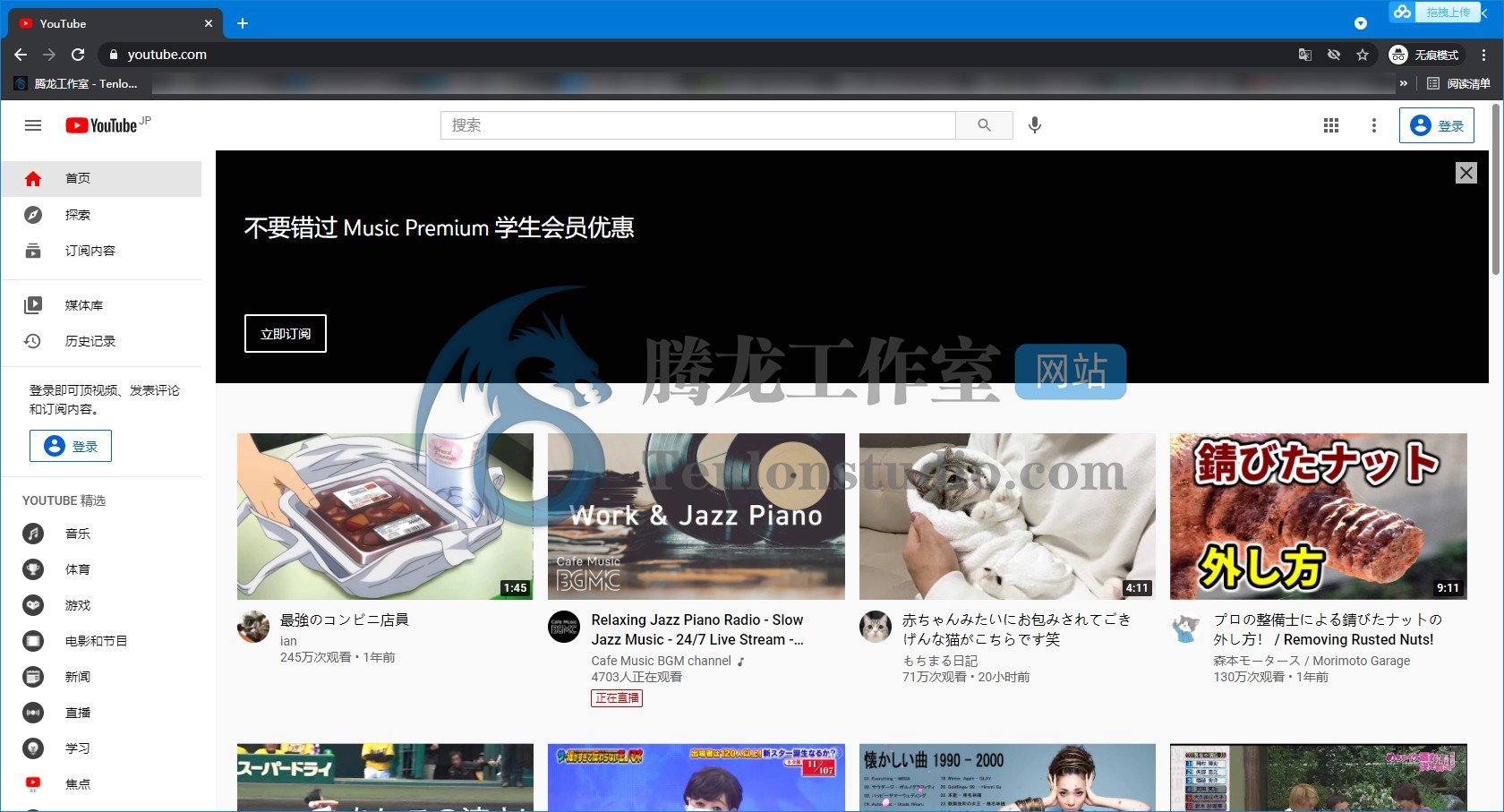Open 媒体库 in sidebar

pyautogui.click(x=101, y=305)
